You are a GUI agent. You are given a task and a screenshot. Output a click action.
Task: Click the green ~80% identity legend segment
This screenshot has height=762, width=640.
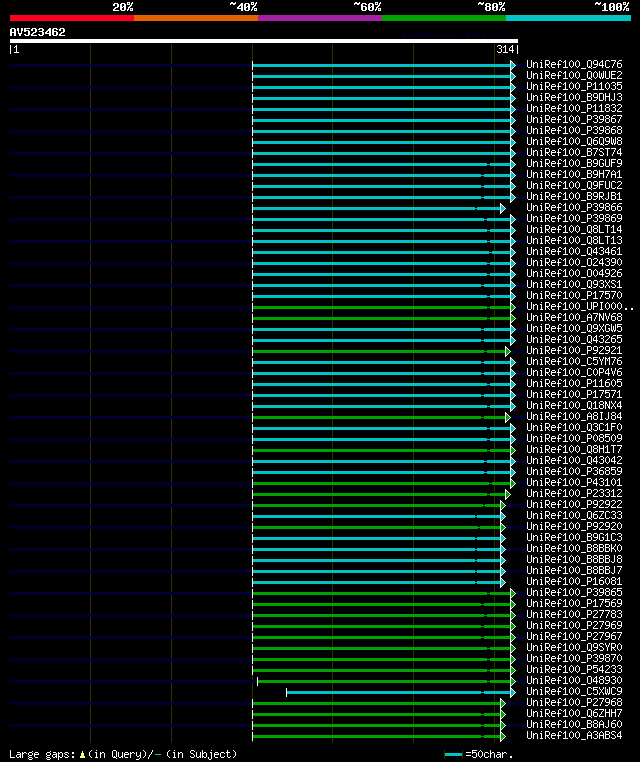point(444,18)
